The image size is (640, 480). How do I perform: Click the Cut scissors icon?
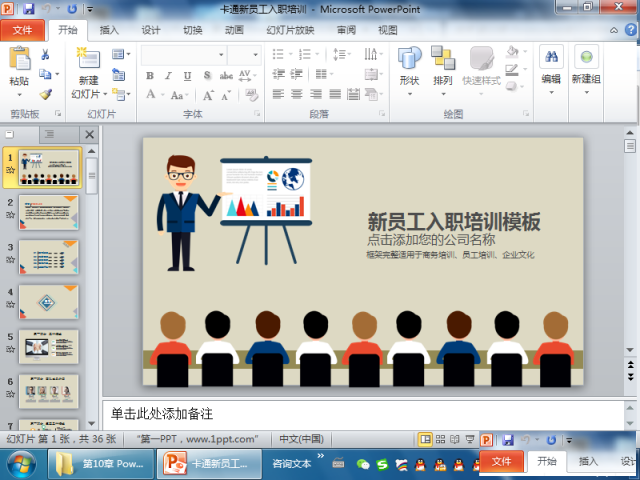click(x=44, y=54)
